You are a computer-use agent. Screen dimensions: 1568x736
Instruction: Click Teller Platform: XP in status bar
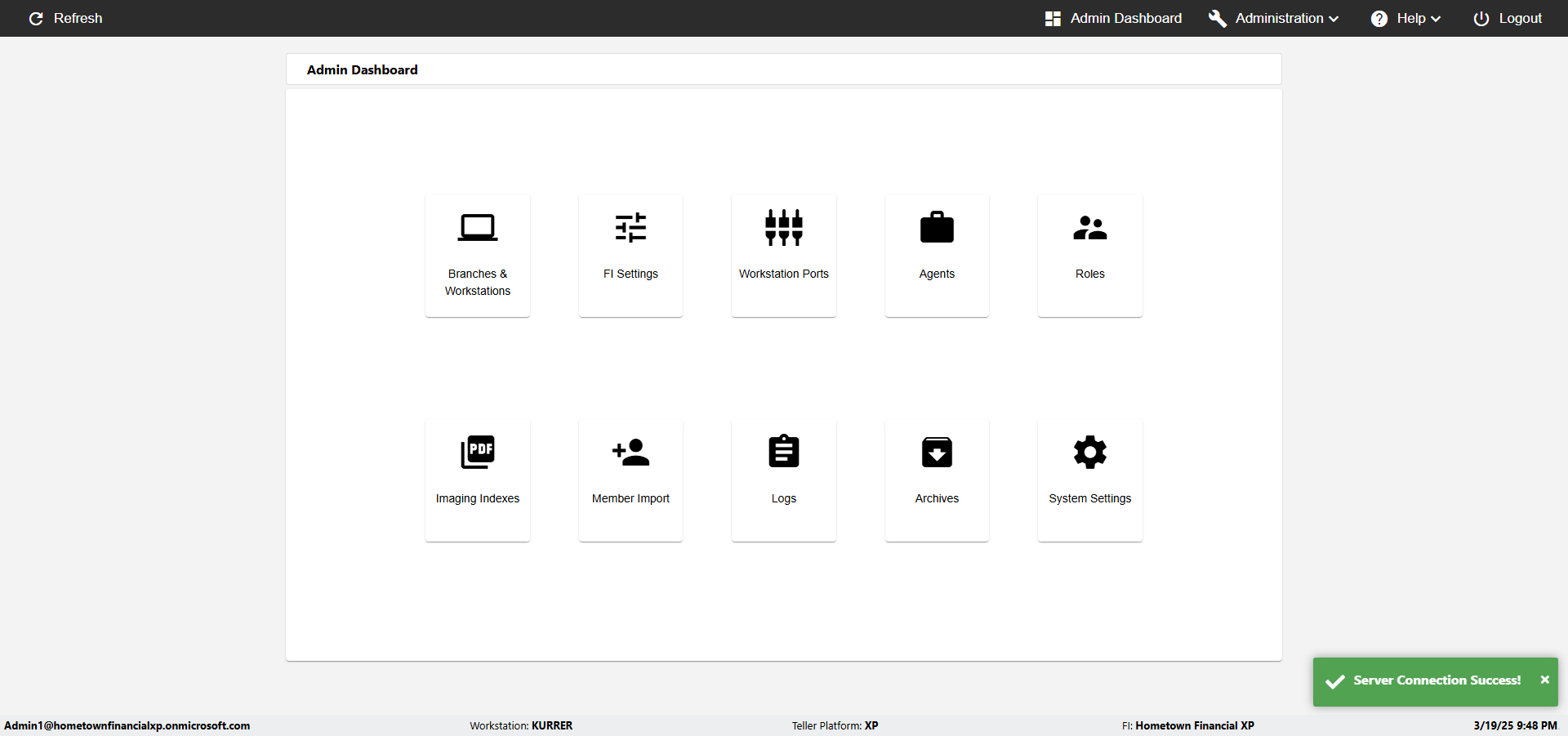(835, 726)
